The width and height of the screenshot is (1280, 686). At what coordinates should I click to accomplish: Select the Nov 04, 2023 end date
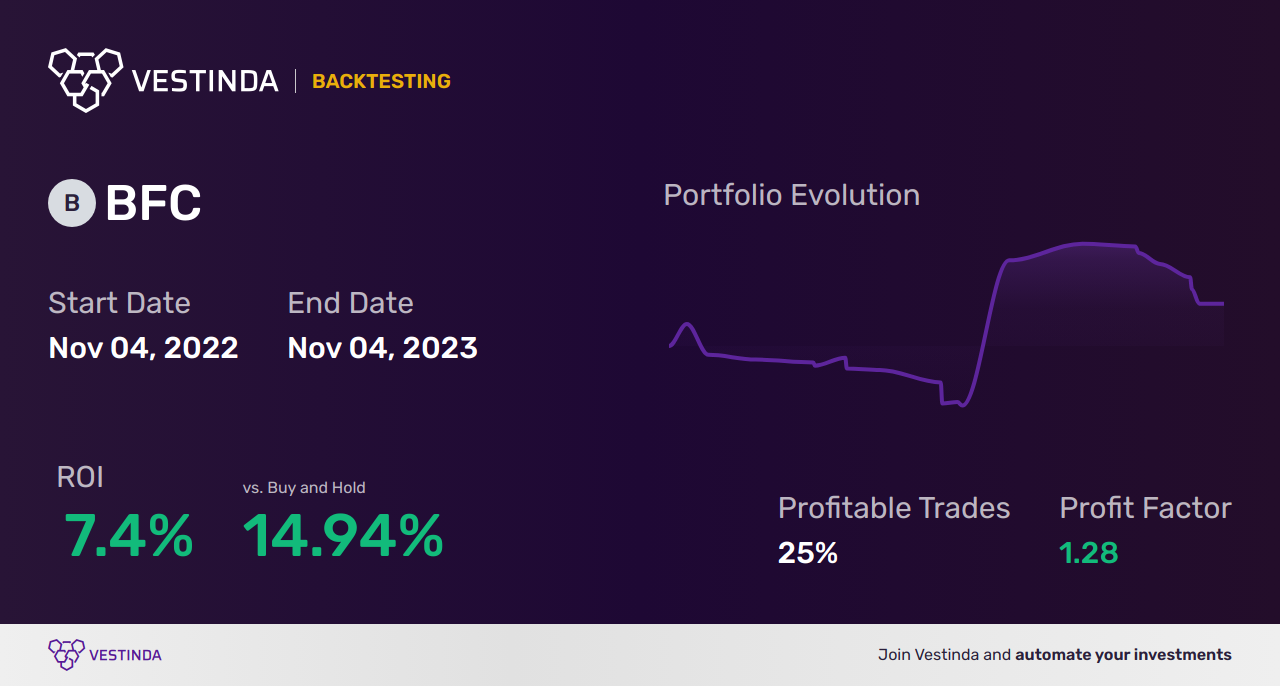pos(382,348)
